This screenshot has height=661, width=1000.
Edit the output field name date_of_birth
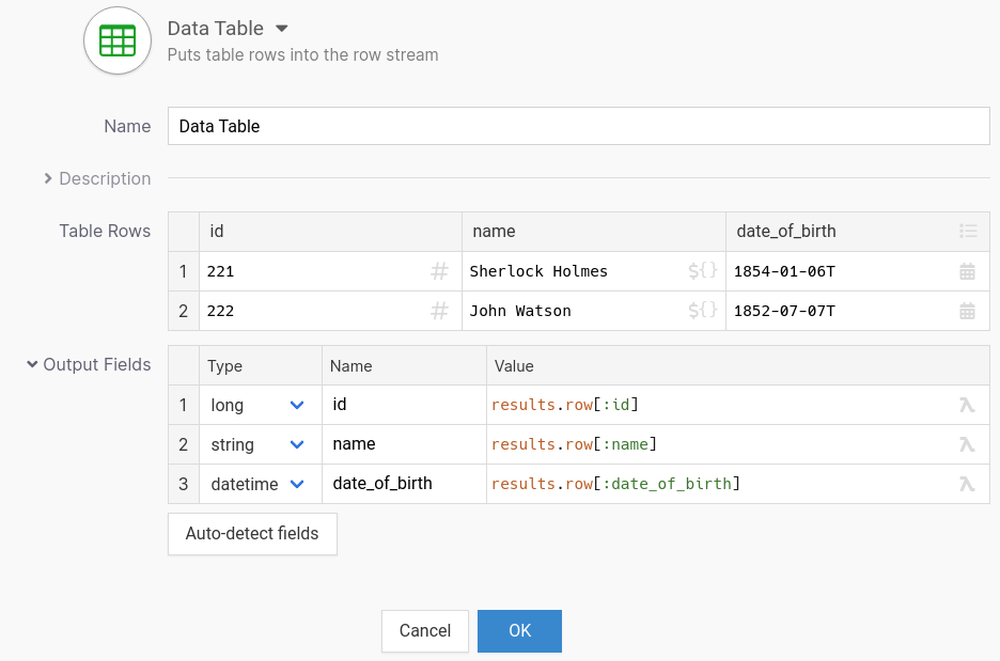404,484
